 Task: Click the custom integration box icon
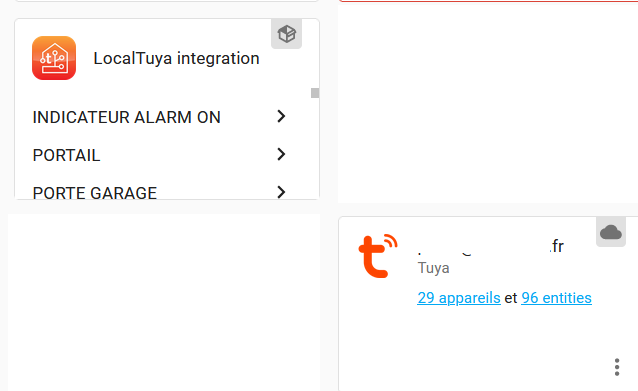(286, 34)
